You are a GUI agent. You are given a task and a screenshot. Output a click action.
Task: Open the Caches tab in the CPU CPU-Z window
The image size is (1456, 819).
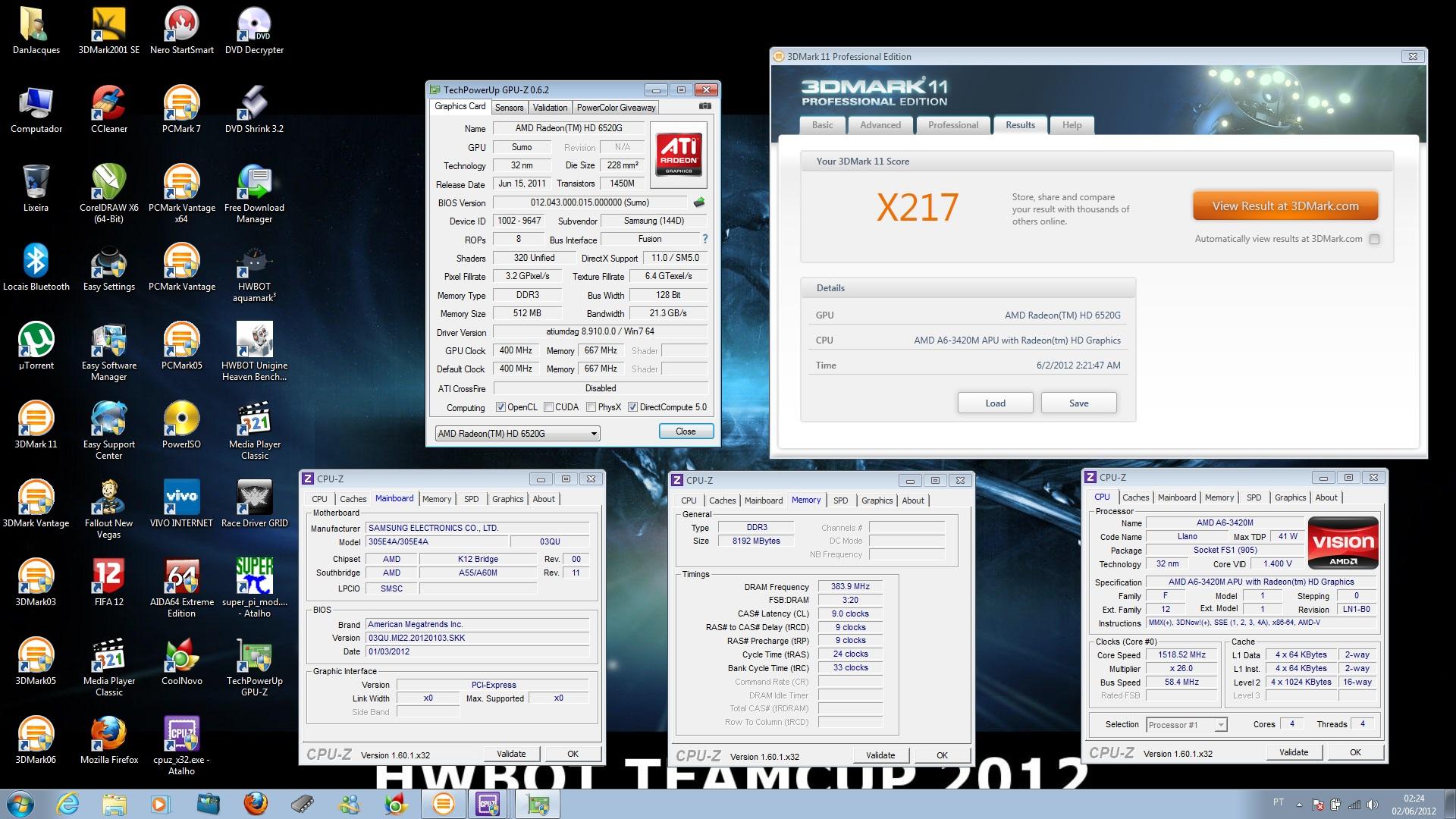(1135, 497)
